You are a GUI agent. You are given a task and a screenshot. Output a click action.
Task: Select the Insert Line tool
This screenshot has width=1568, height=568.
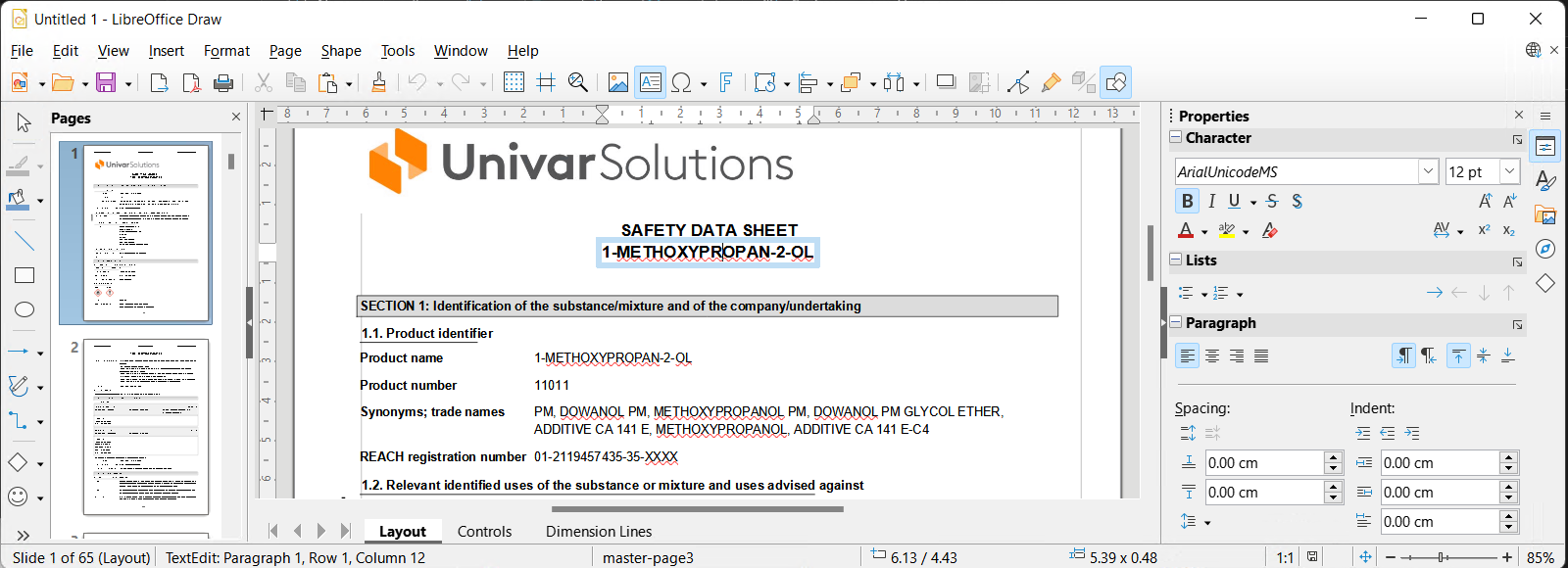(x=24, y=240)
